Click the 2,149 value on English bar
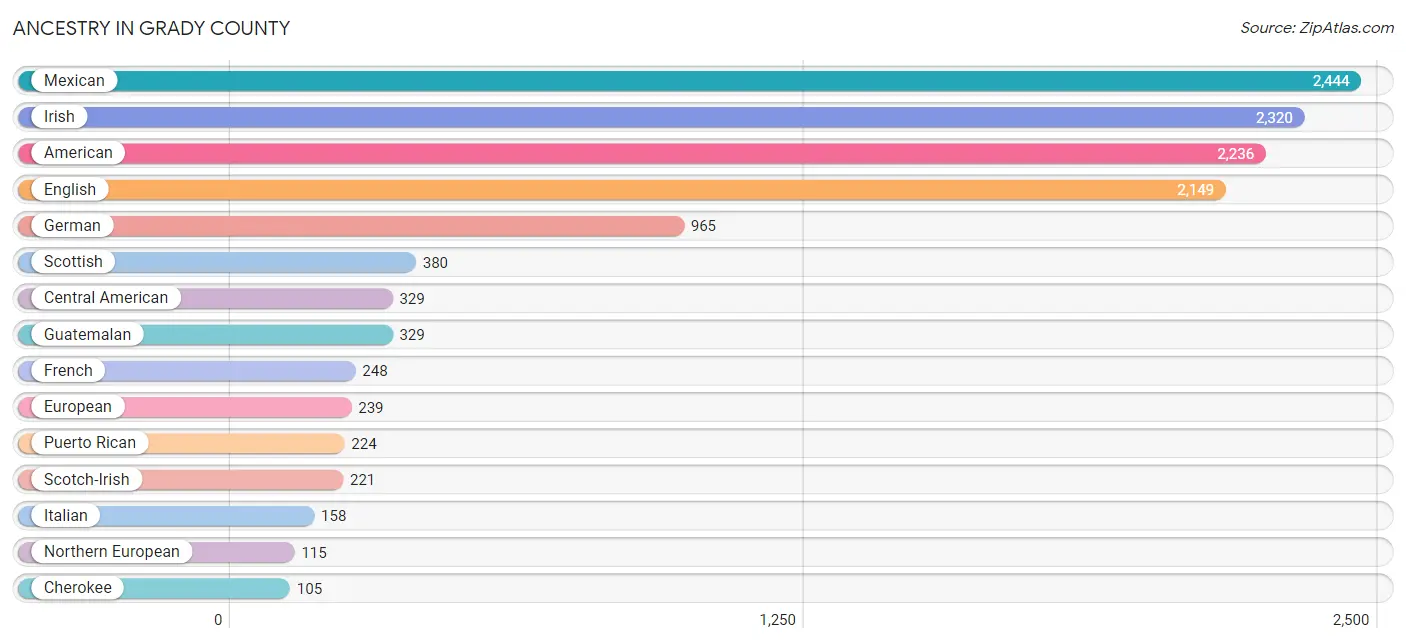 [1195, 190]
